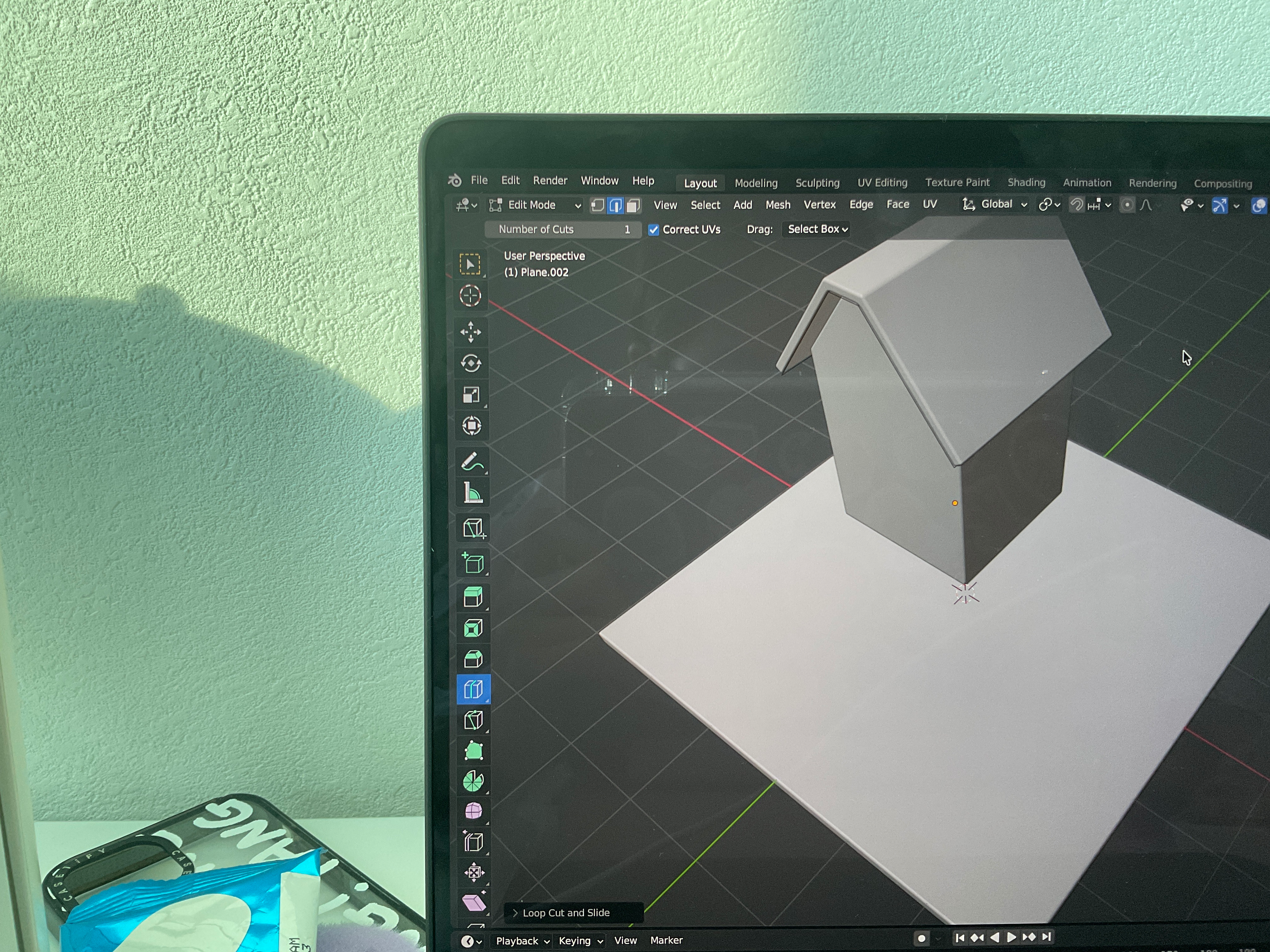1270x952 pixels.
Task: Switch to vertex select mode
Action: pos(598,206)
